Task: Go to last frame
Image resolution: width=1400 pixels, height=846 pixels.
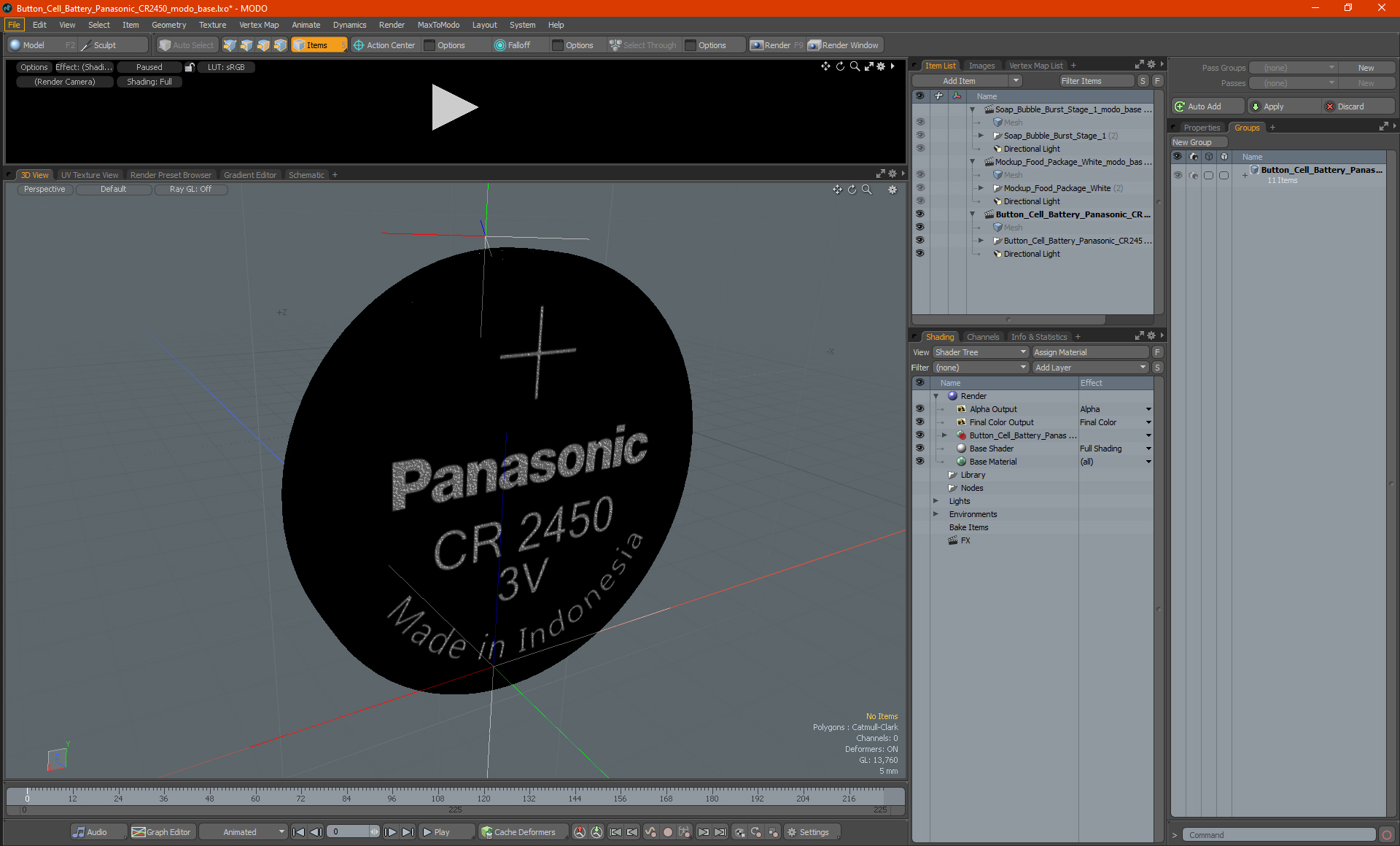Action: (408, 832)
